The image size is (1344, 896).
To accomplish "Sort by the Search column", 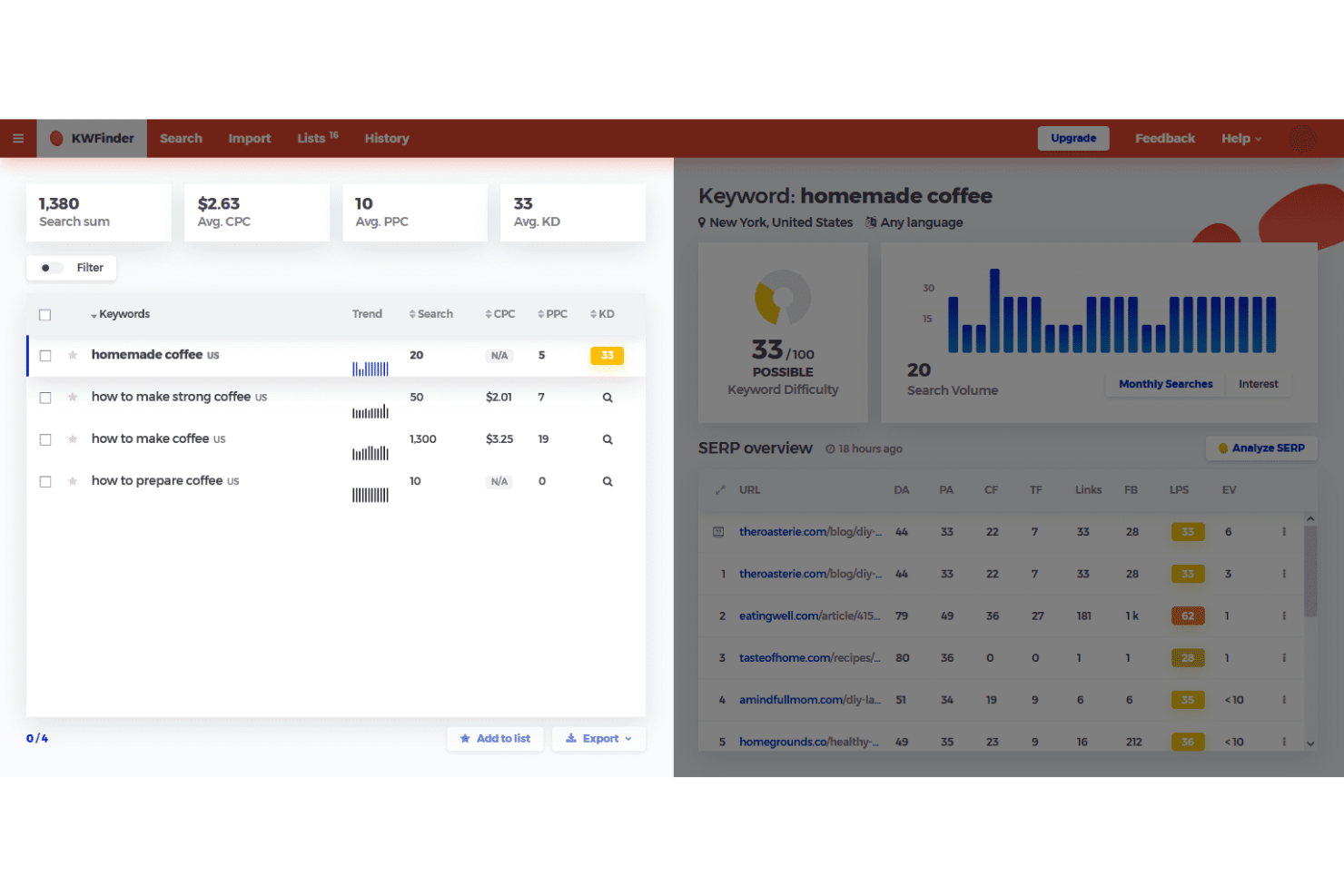I will (x=431, y=314).
